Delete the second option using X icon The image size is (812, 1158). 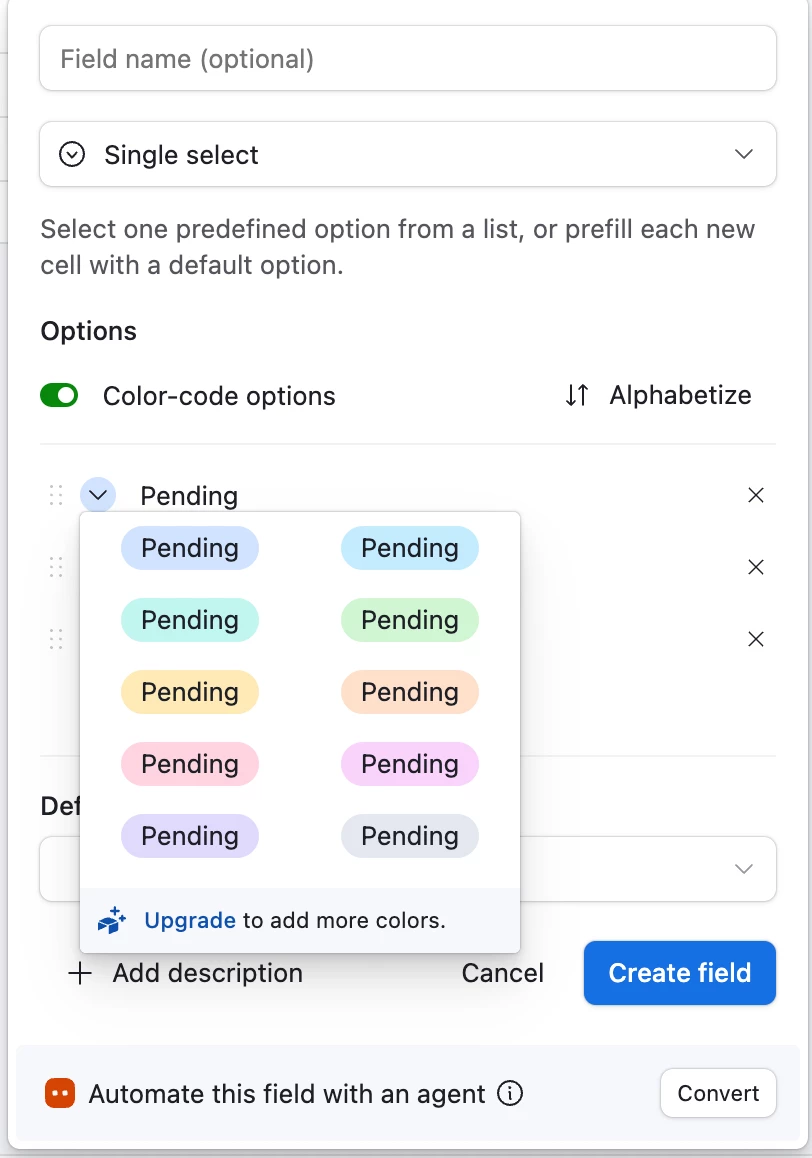pyautogui.click(x=756, y=567)
